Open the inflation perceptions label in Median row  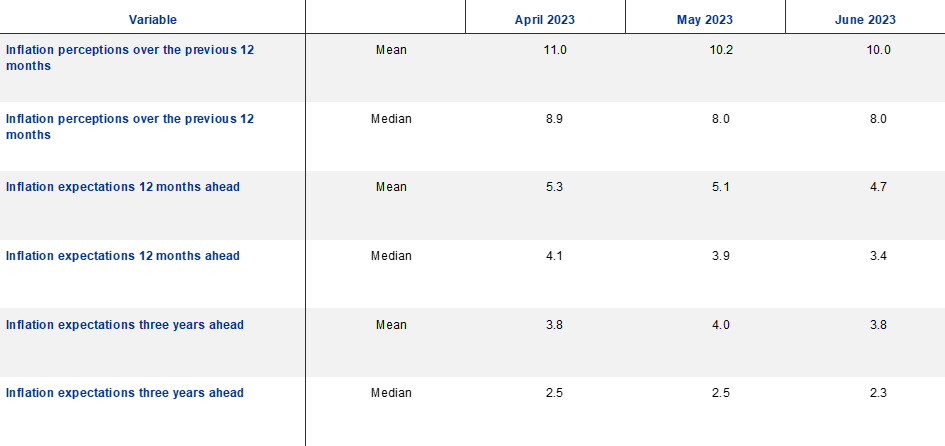click(130, 126)
